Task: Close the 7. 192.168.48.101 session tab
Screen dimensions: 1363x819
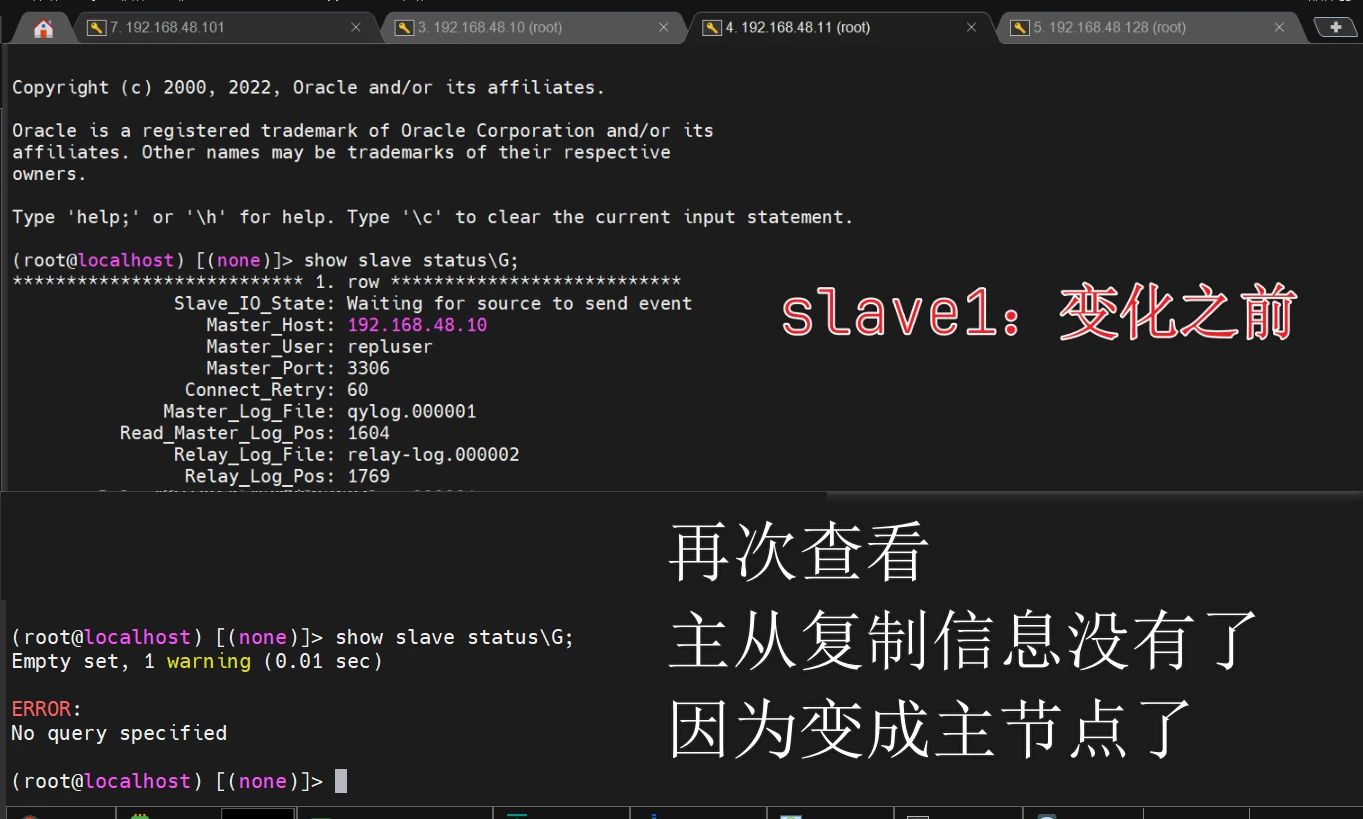Action: coord(356,28)
